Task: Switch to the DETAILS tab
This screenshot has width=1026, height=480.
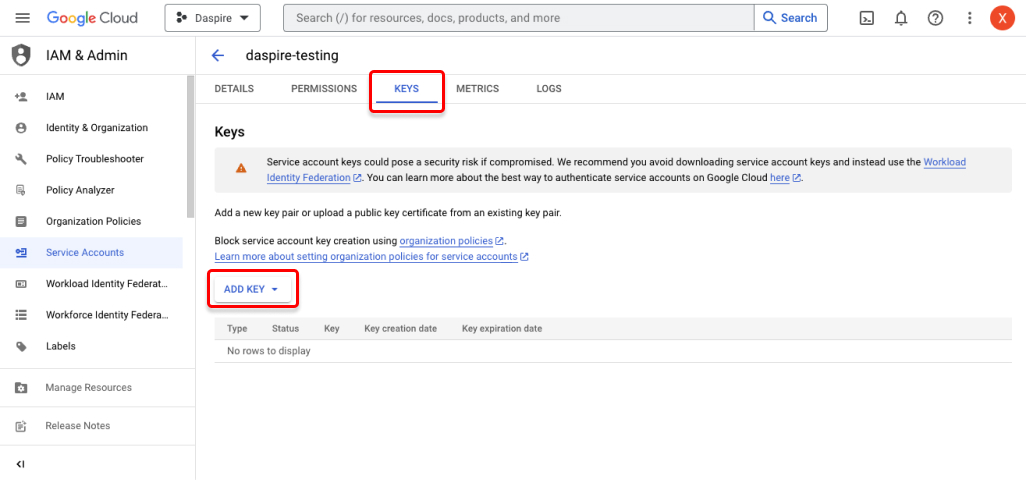Action: [234, 89]
